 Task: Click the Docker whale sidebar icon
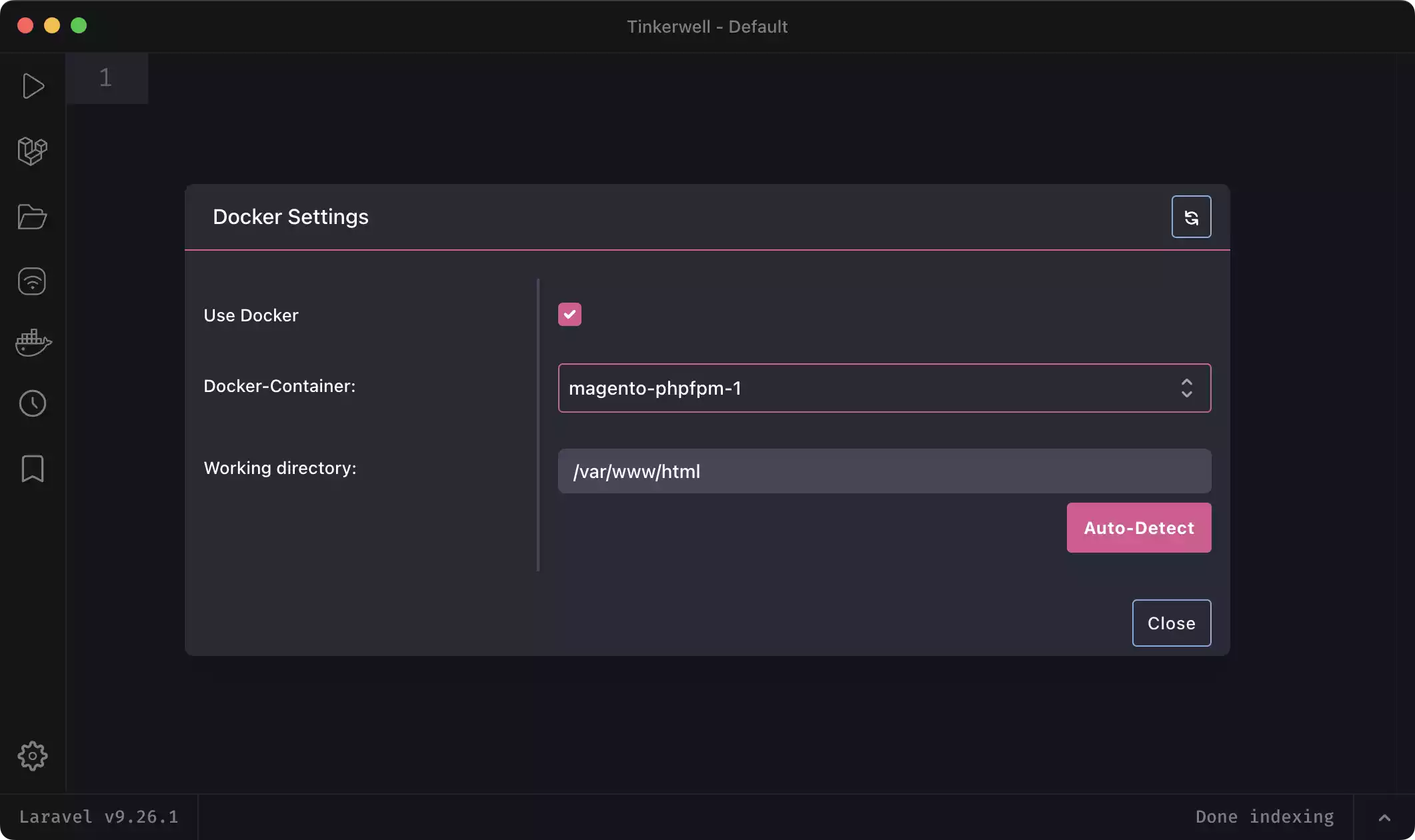click(x=33, y=343)
